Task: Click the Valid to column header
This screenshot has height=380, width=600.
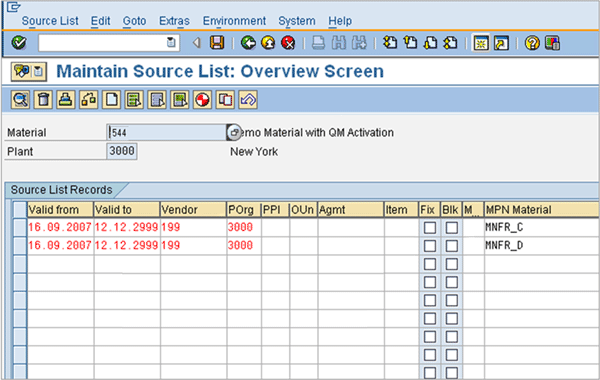Action: coord(127,210)
